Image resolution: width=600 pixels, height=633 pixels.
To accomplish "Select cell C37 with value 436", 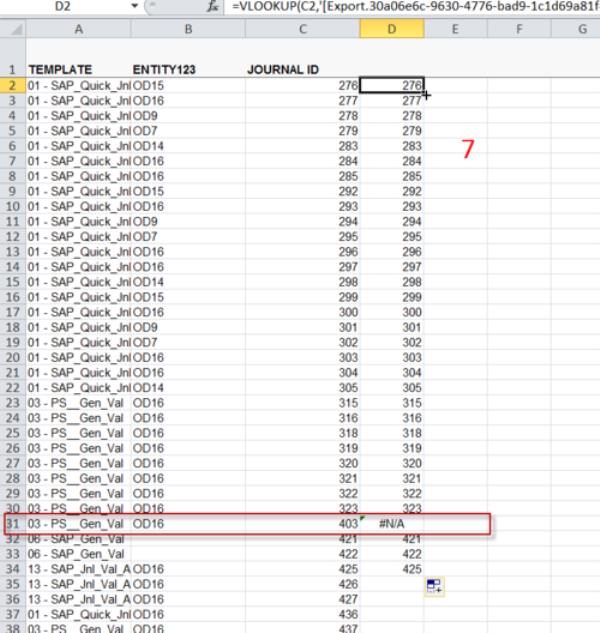I will tap(302, 614).
